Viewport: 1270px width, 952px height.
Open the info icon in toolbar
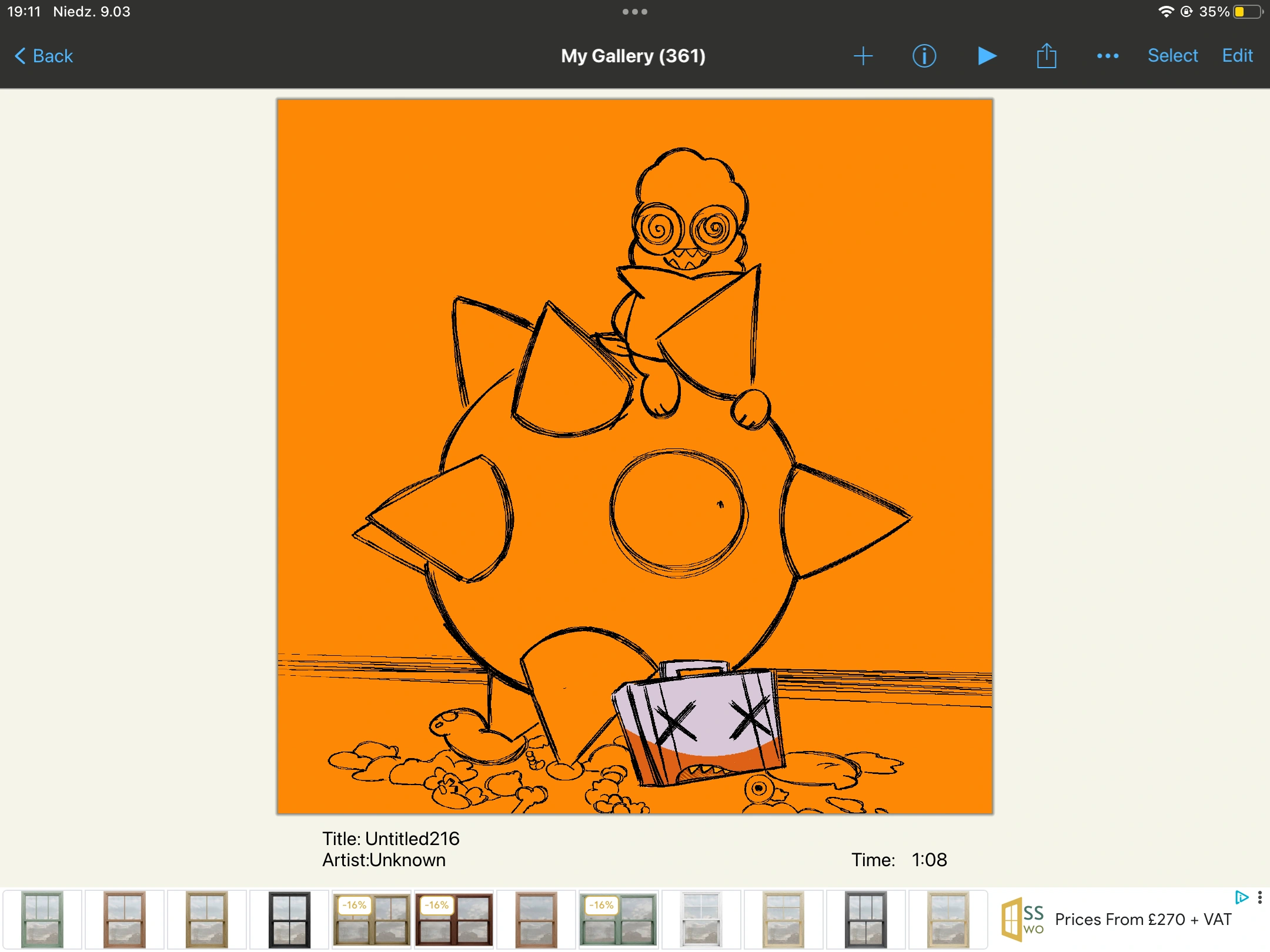924,56
